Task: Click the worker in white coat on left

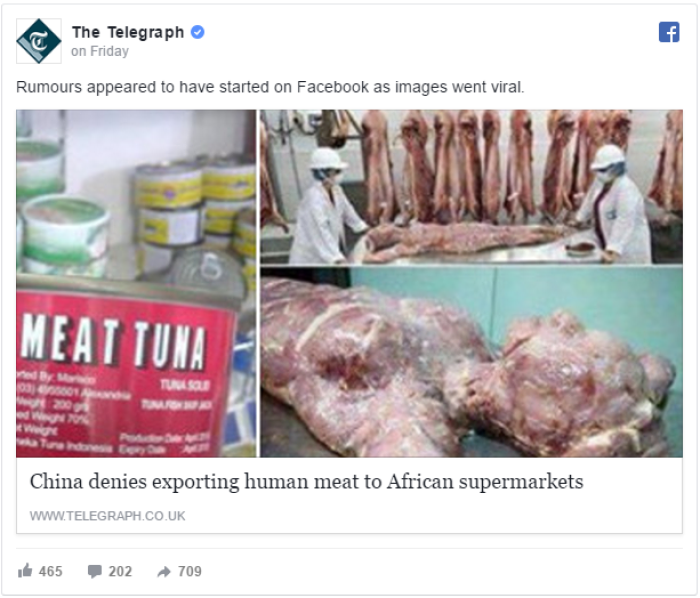Action: point(328,206)
